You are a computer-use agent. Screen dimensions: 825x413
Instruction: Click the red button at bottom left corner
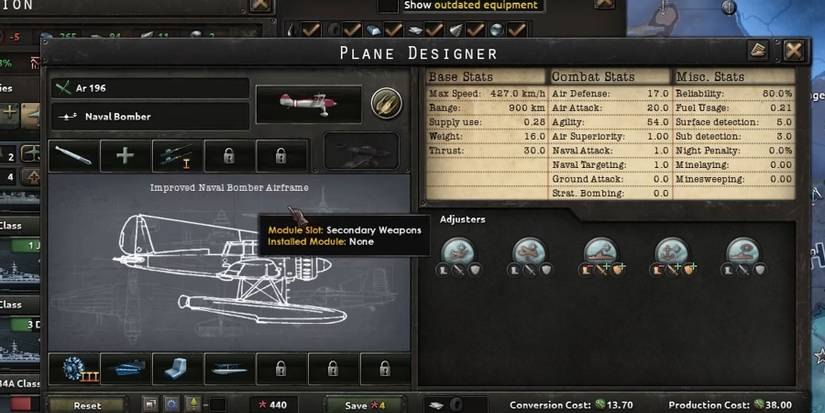pos(21,405)
